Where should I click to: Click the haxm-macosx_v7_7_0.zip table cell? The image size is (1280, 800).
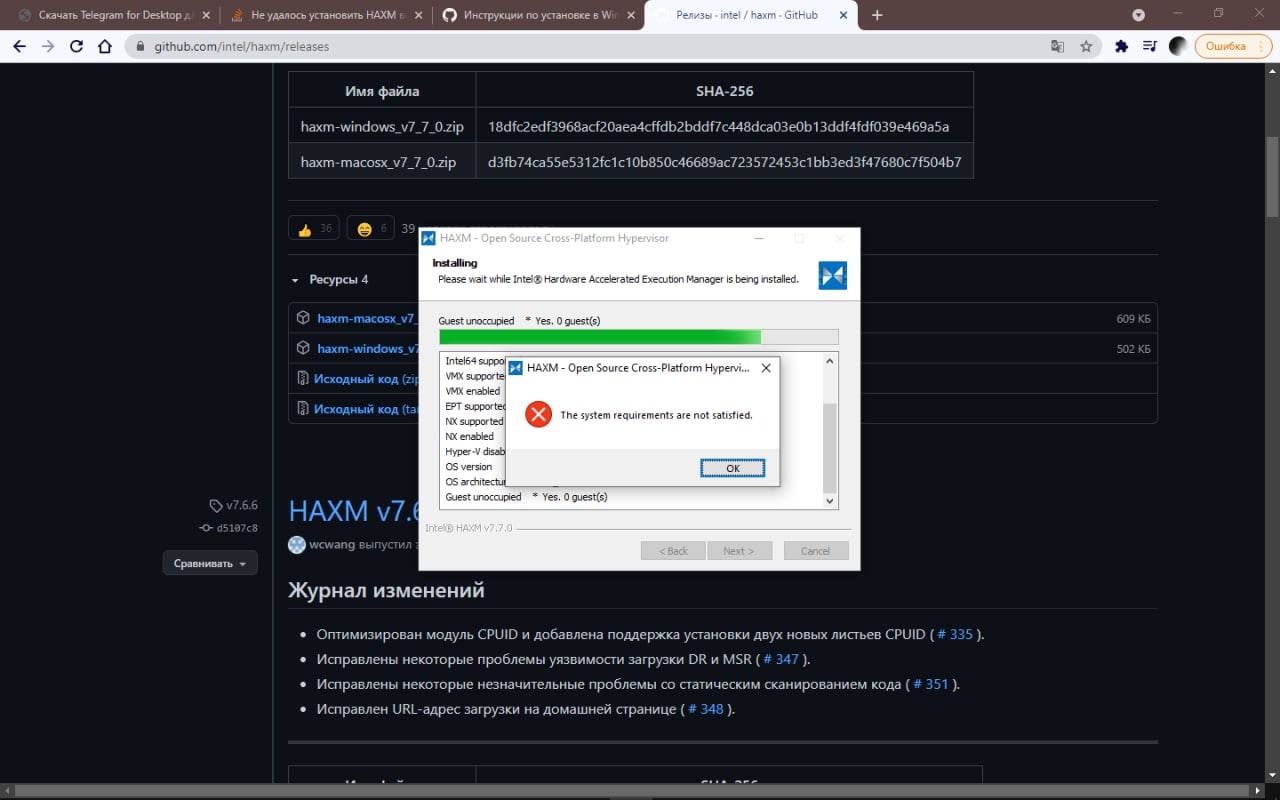pyautogui.click(x=382, y=162)
